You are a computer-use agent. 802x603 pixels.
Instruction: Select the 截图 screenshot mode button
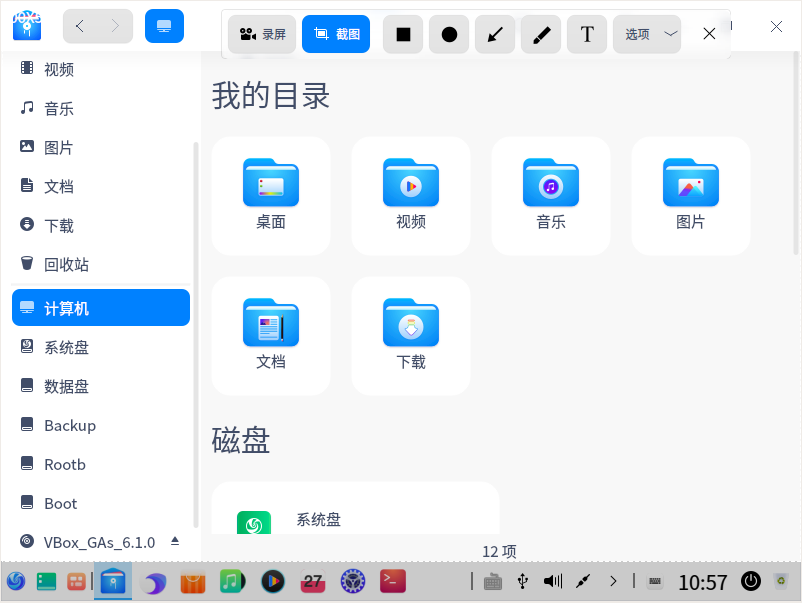coord(336,34)
